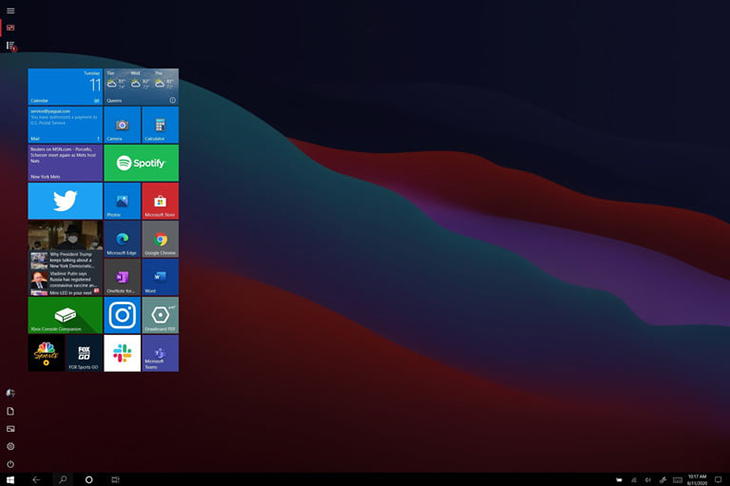Open the OneNote tile
Screen dimensions: 730x486
click(x=122, y=277)
